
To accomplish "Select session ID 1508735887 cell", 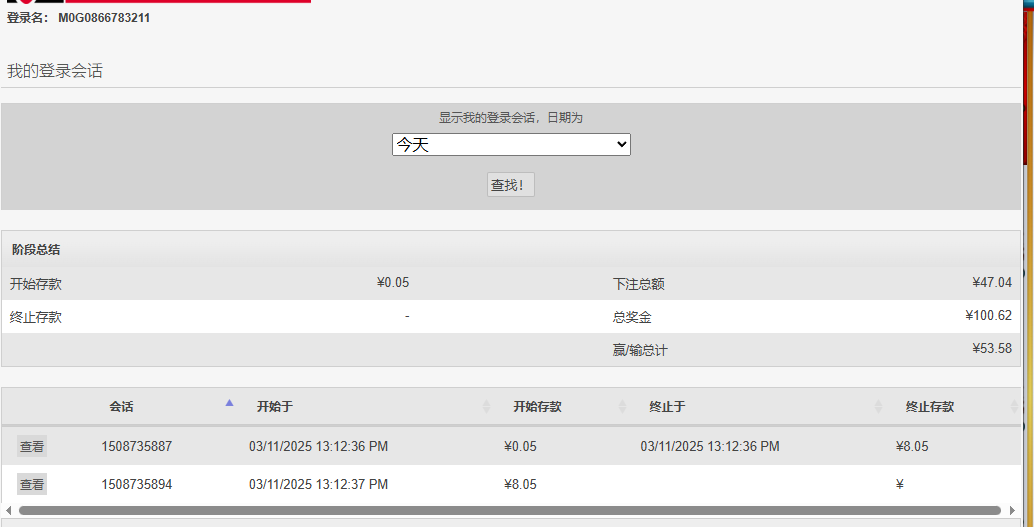I will click(x=136, y=447).
